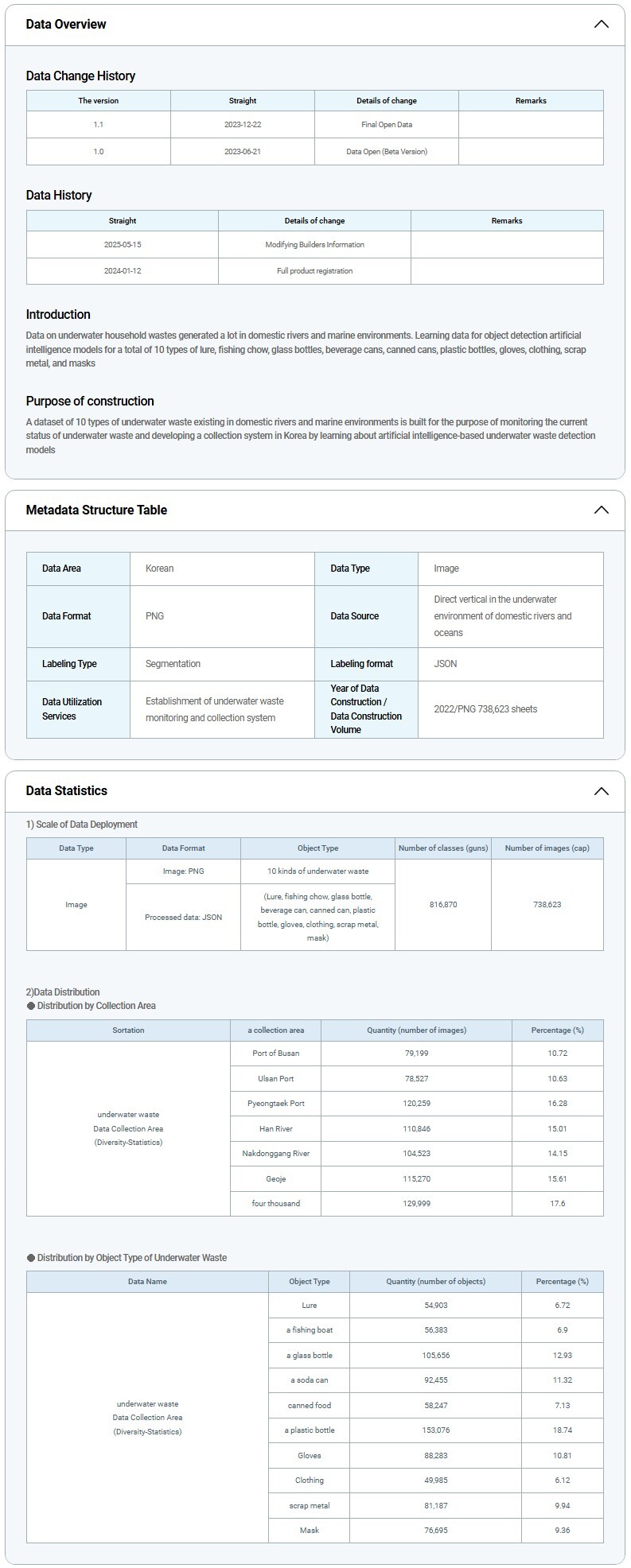Click the Purpose of construction heading
Screen dimensions: 631x1568
pos(90,401)
